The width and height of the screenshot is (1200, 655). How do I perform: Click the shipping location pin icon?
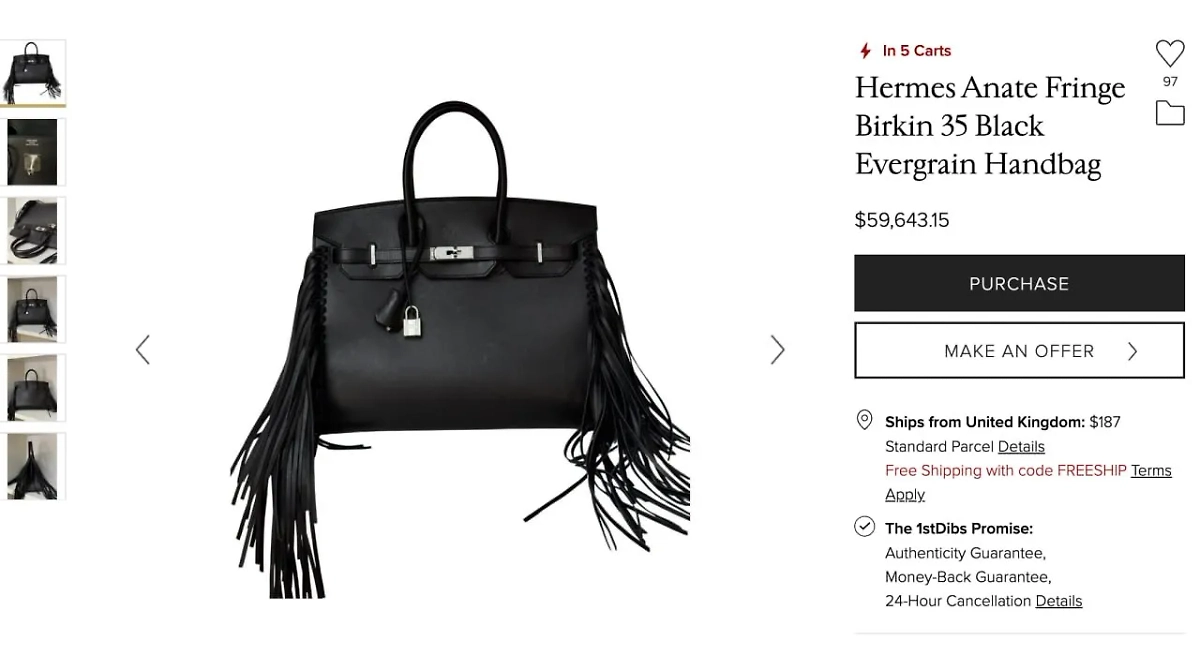[865, 420]
